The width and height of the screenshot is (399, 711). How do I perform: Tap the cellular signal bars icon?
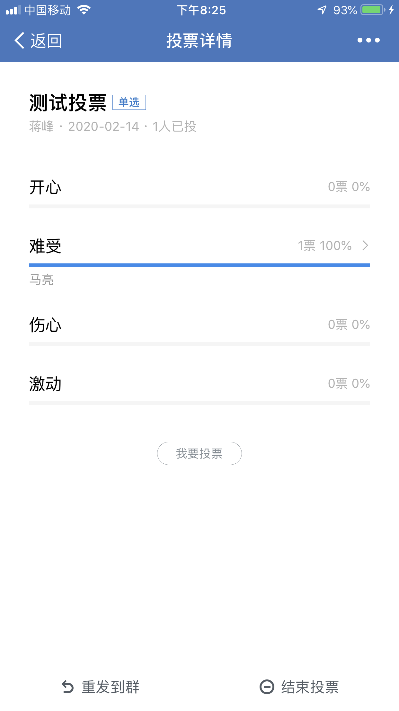point(13,10)
